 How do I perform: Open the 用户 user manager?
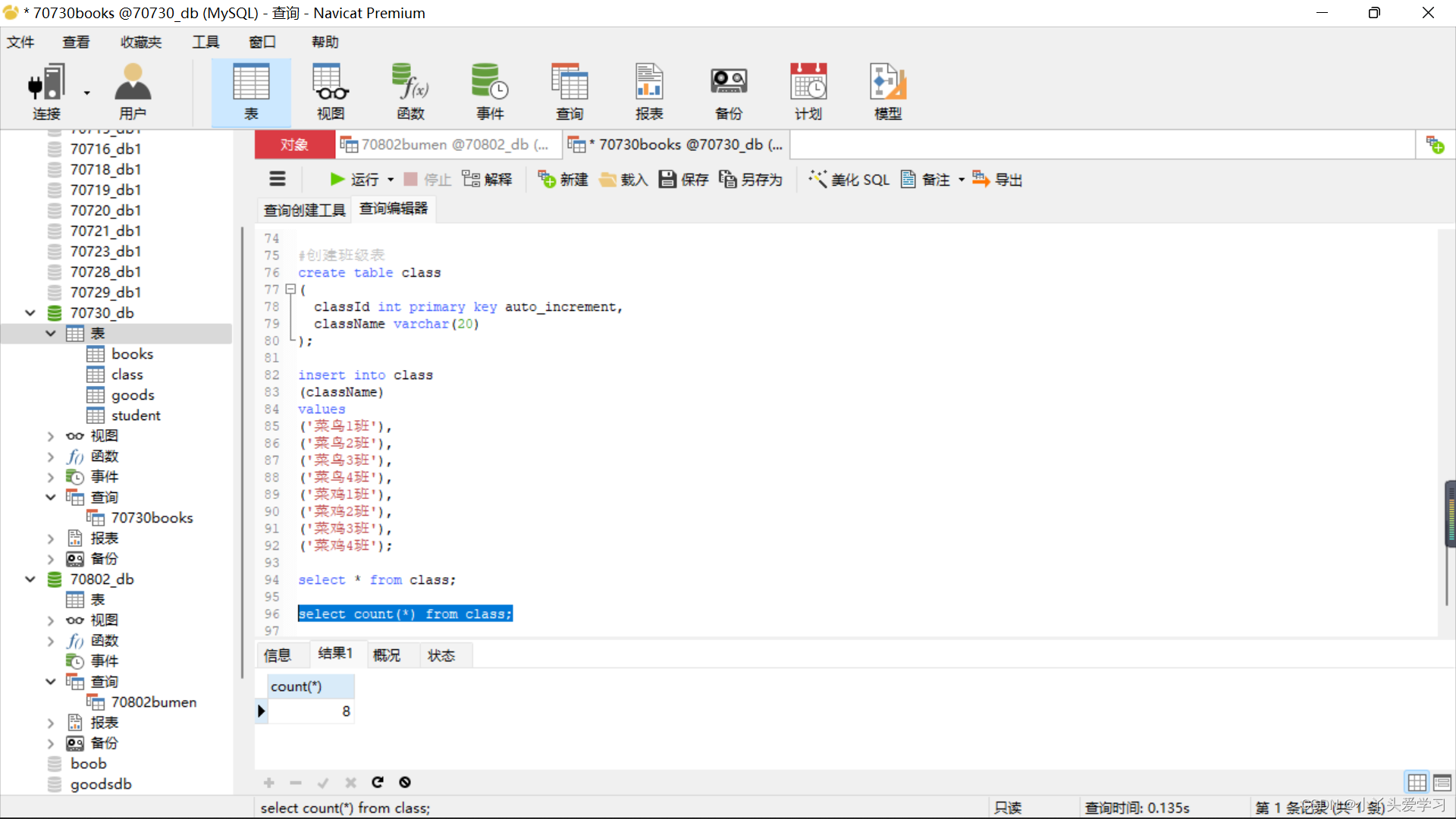(x=133, y=92)
